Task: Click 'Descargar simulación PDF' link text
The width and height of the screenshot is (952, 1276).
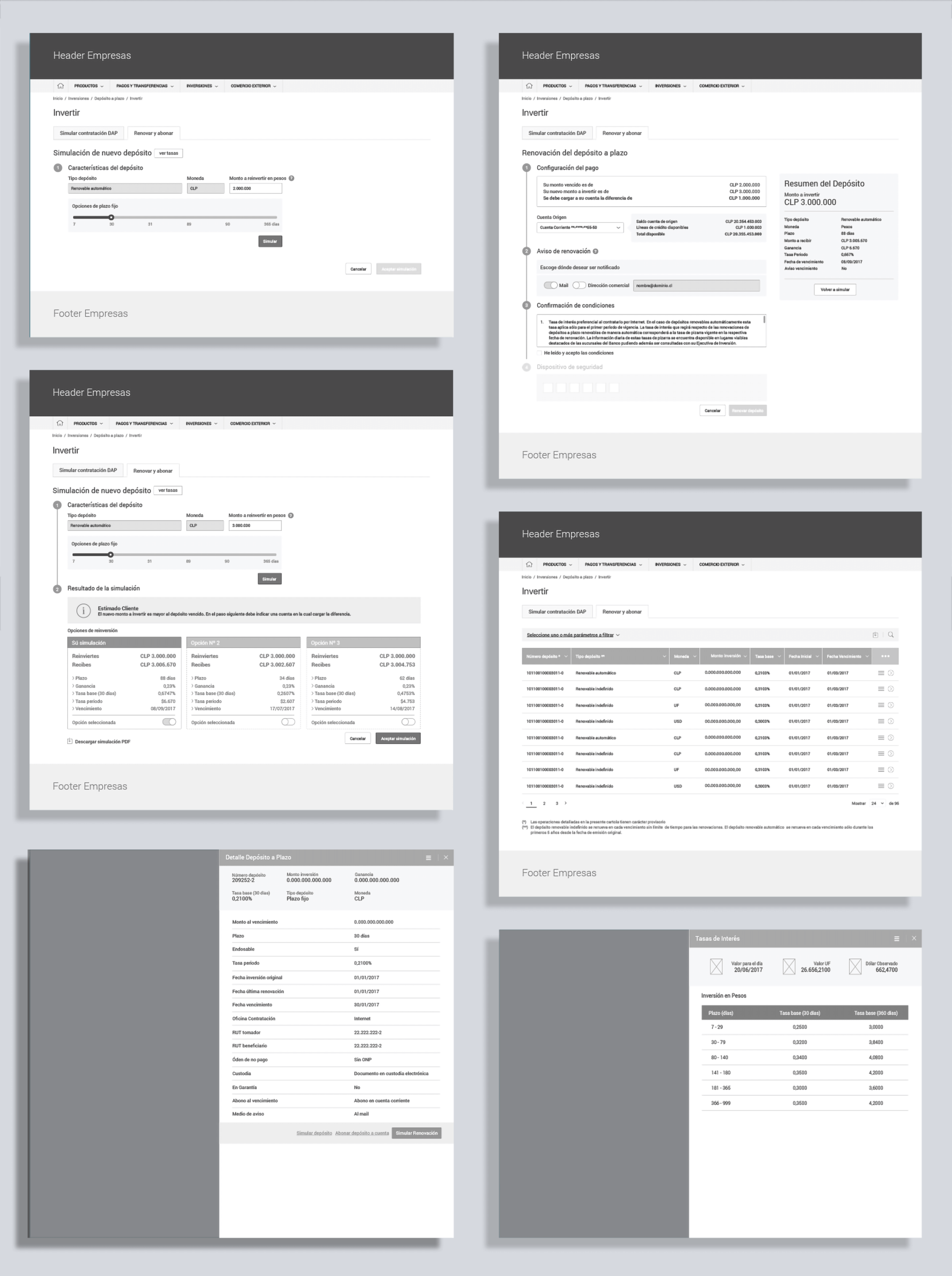Action: 103,742
